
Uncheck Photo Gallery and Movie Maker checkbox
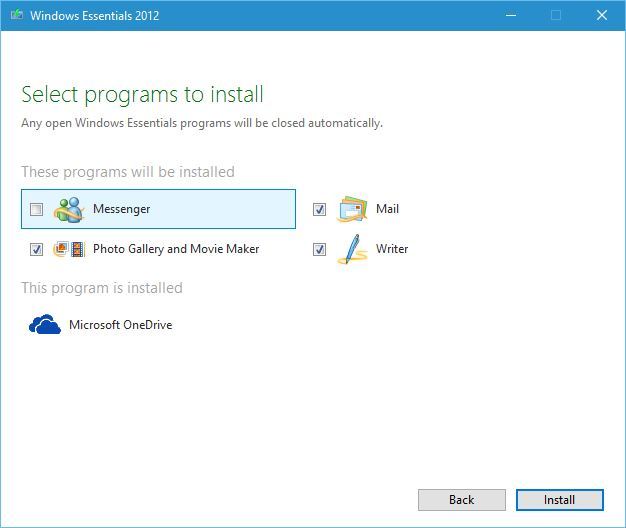tap(36, 249)
